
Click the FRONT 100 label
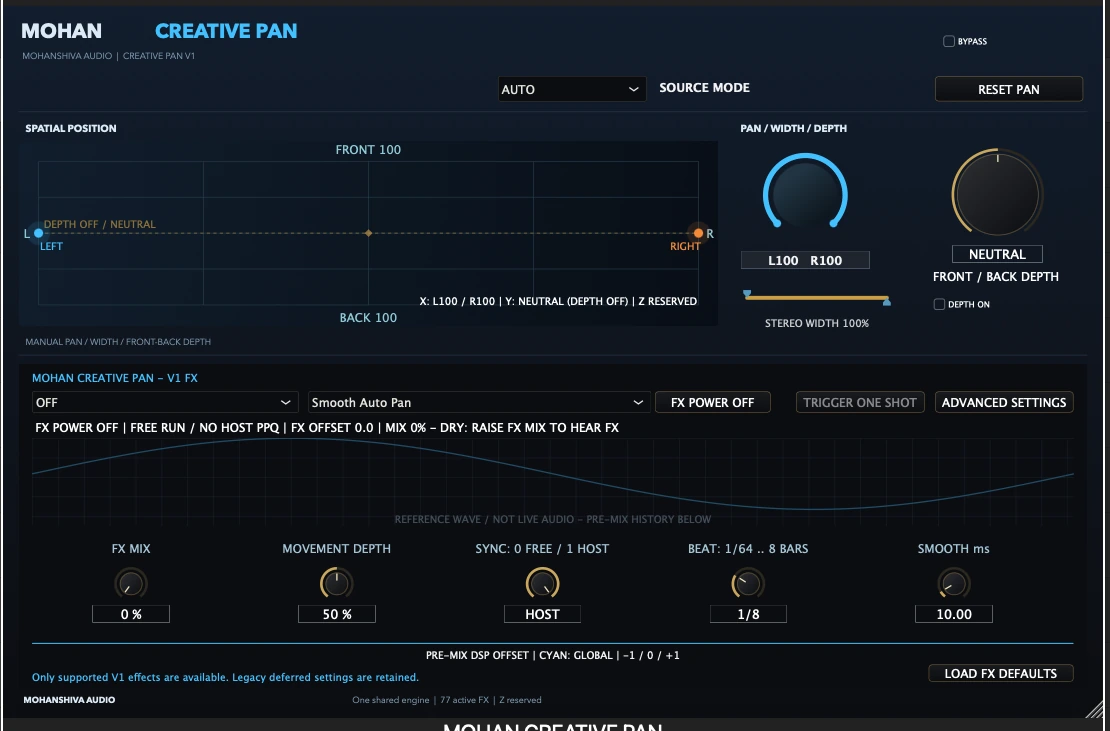(x=368, y=149)
